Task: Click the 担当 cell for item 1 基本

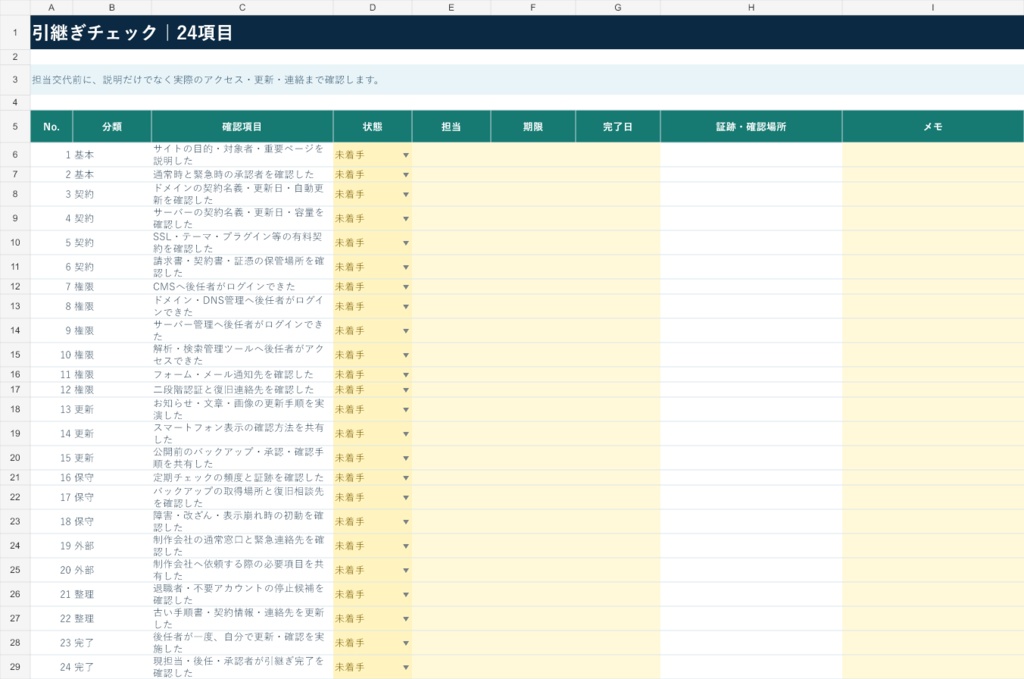Action: click(451, 155)
